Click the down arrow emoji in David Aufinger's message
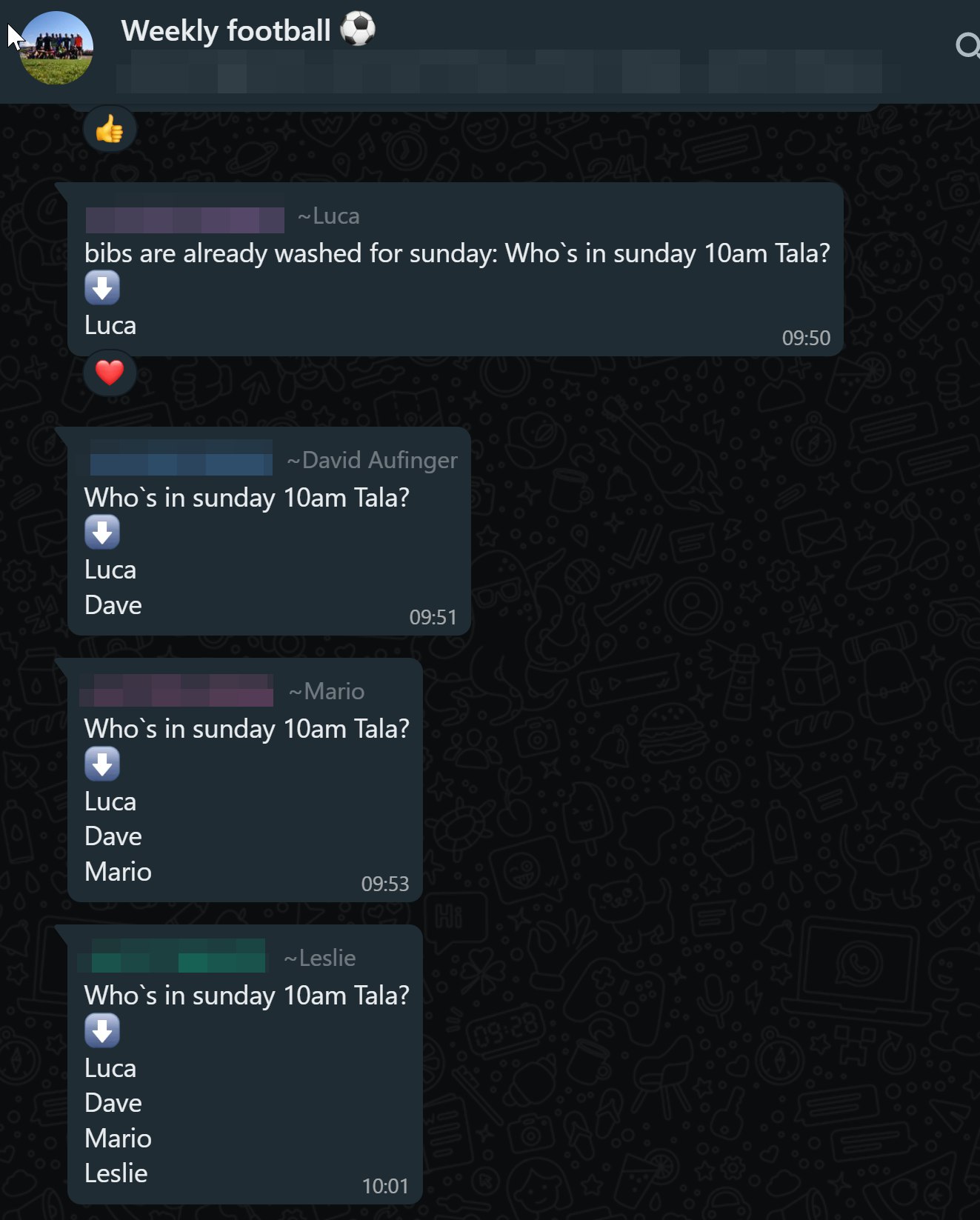Screen dimensions: 980x1220 [102, 533]
